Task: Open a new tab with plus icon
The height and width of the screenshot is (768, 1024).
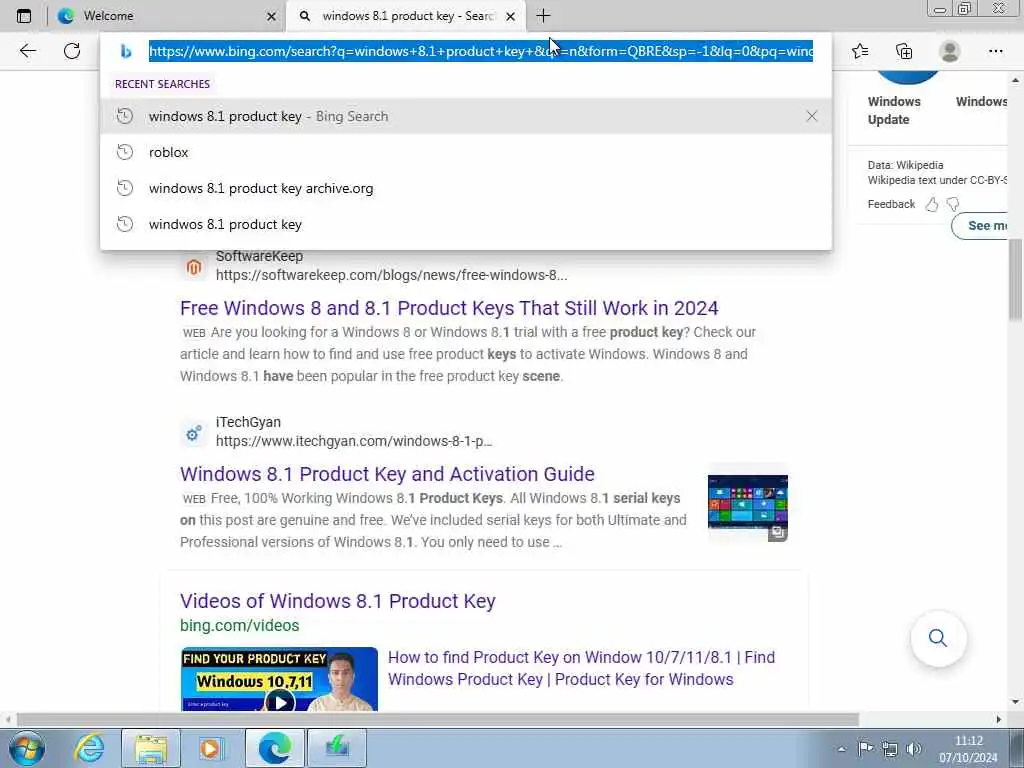Action: tap(543, 16)
